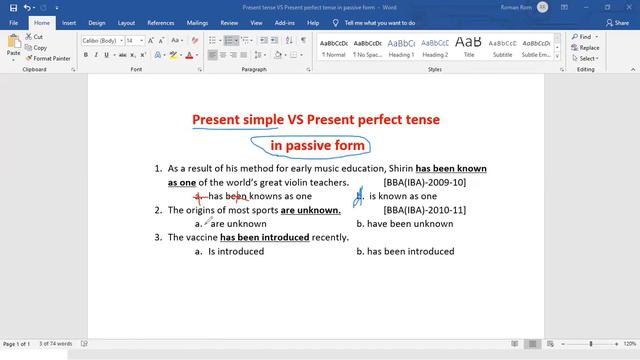
Task: Switch to the Review tab
Action: (x=229, y=23)
